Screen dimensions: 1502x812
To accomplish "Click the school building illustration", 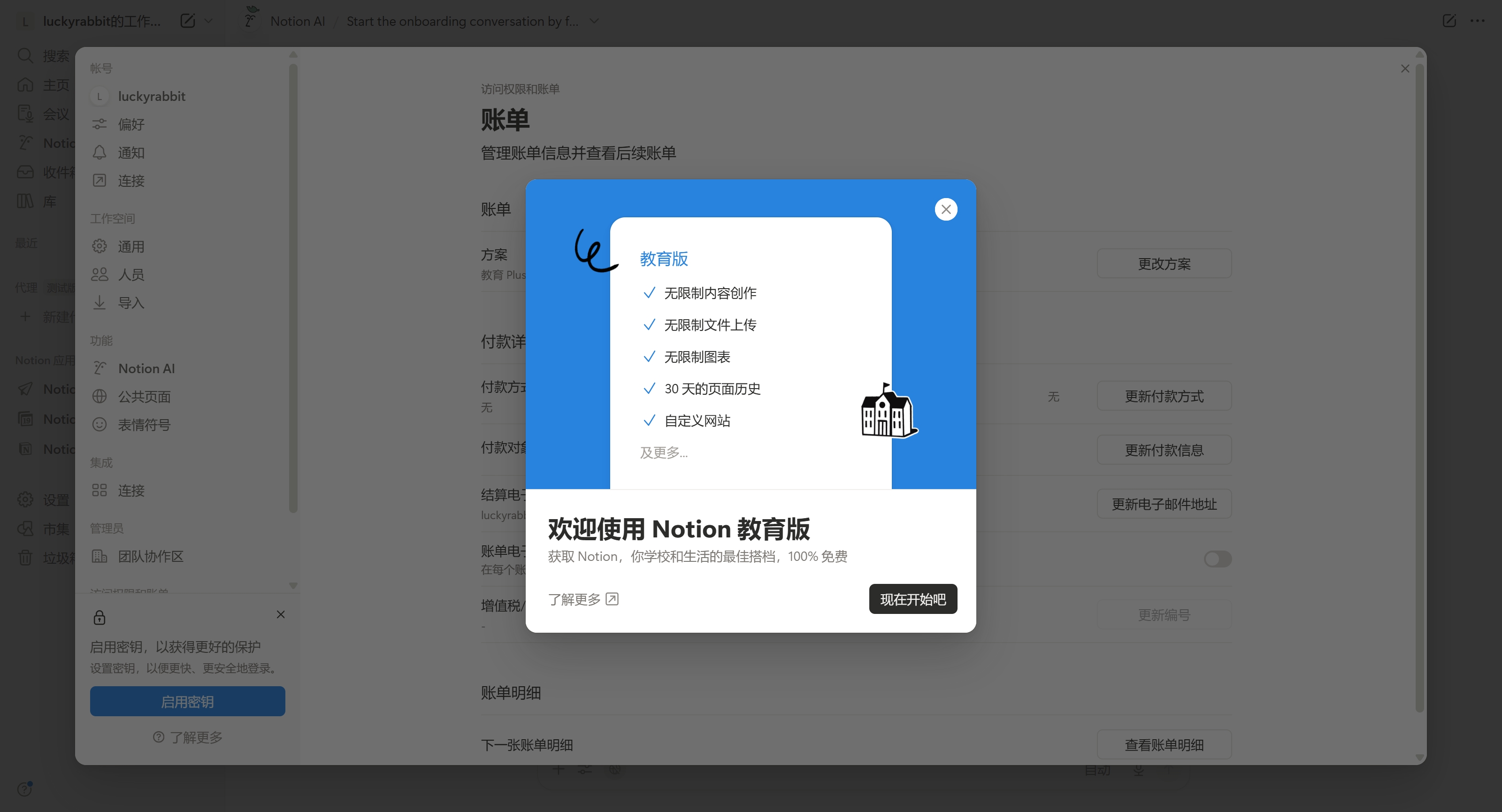I will pos(888,410).
